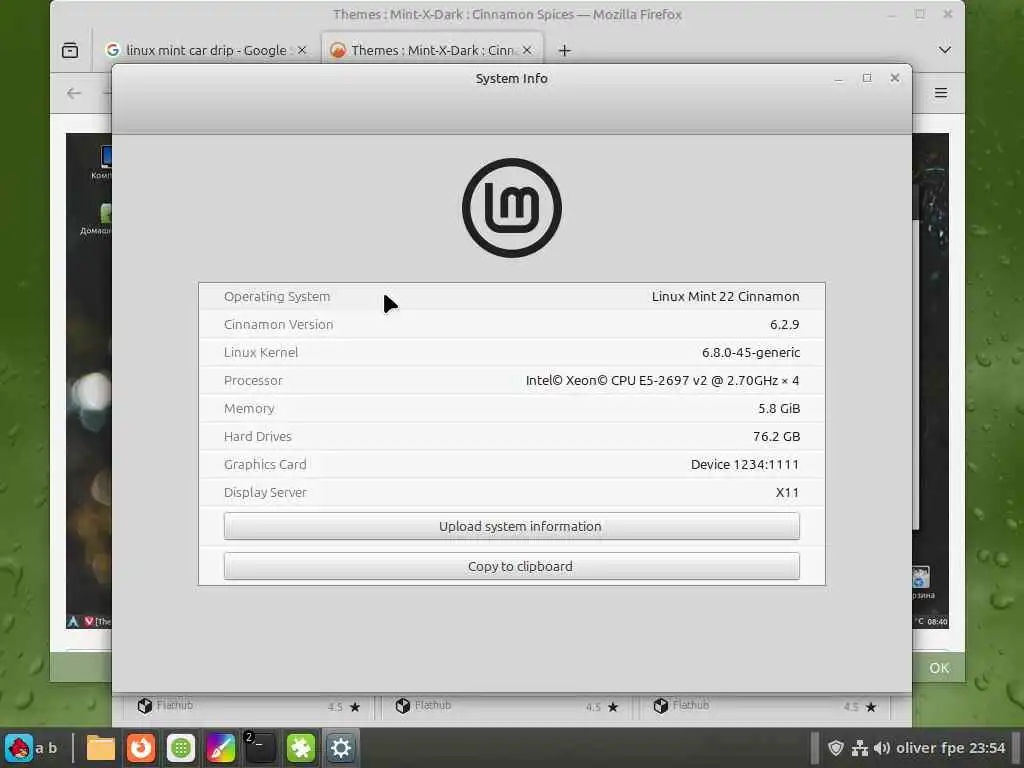Select the Processor value 'Intel© Xeon© CPU E5-2697'

point(662,381)
